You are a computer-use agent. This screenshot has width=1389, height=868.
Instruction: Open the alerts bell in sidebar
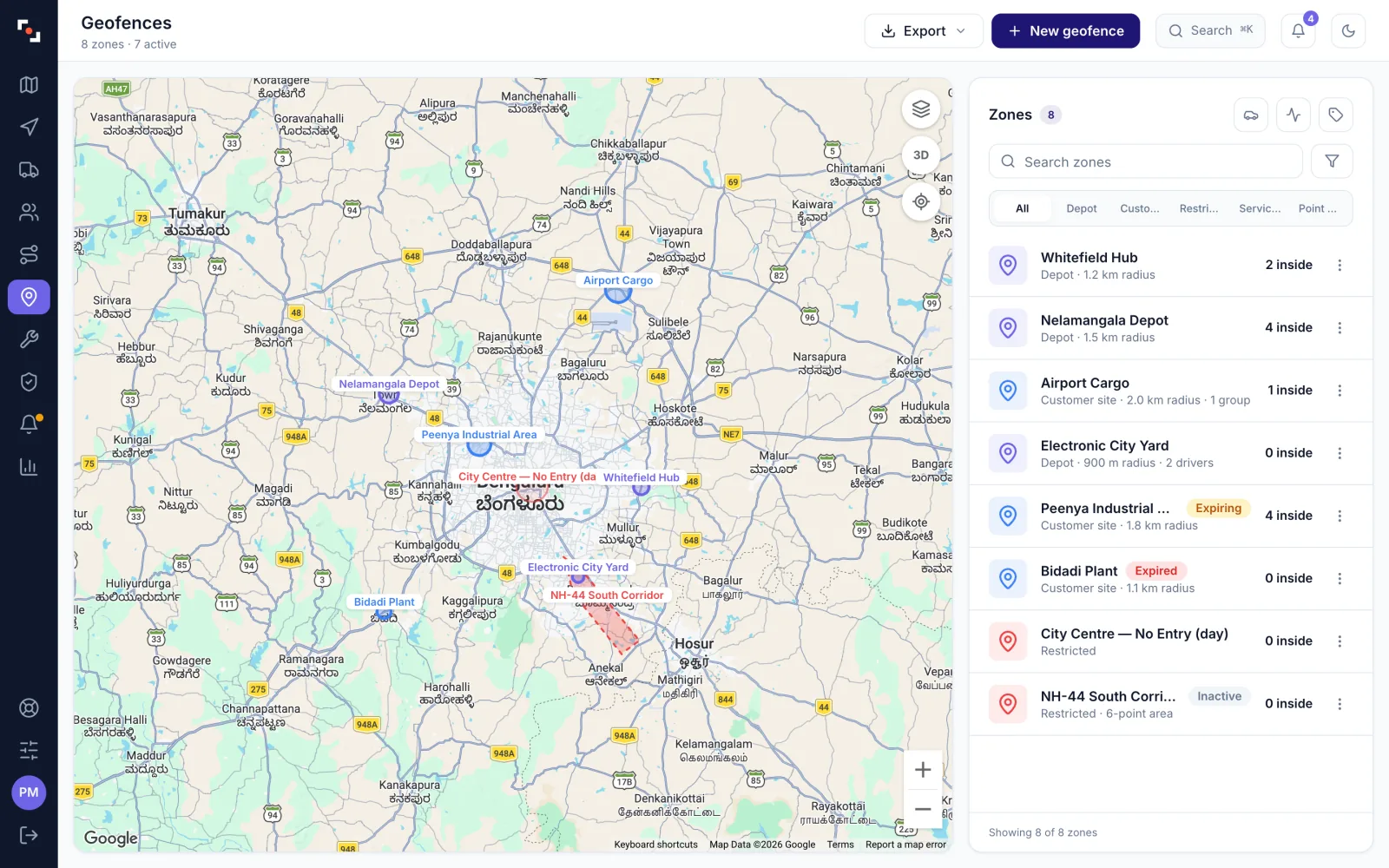[29, 424]
